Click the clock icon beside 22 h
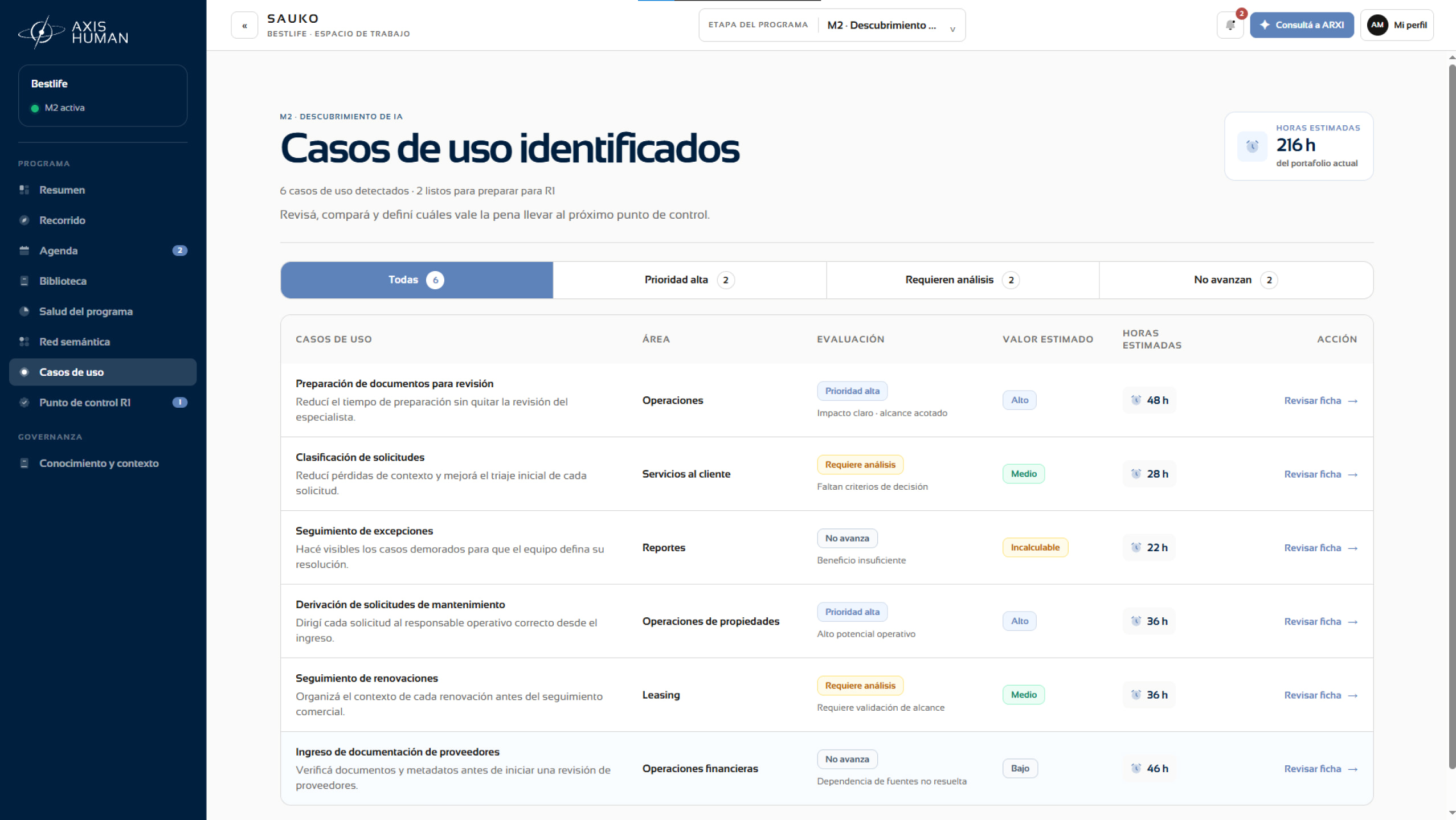This screenshot has height=820, width=1456. click(1136, 547)
